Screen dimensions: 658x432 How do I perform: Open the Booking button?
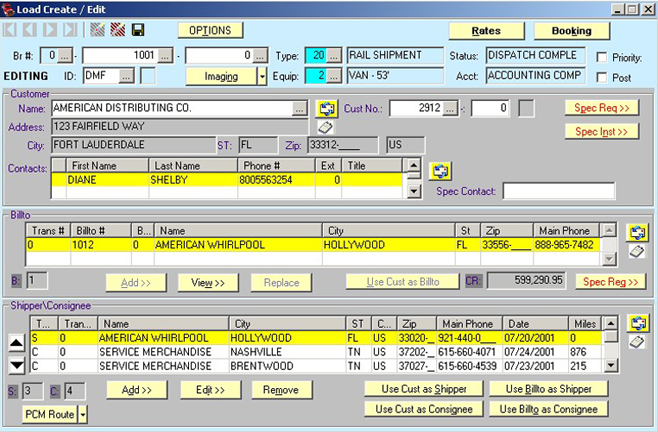tap(572, 31)
